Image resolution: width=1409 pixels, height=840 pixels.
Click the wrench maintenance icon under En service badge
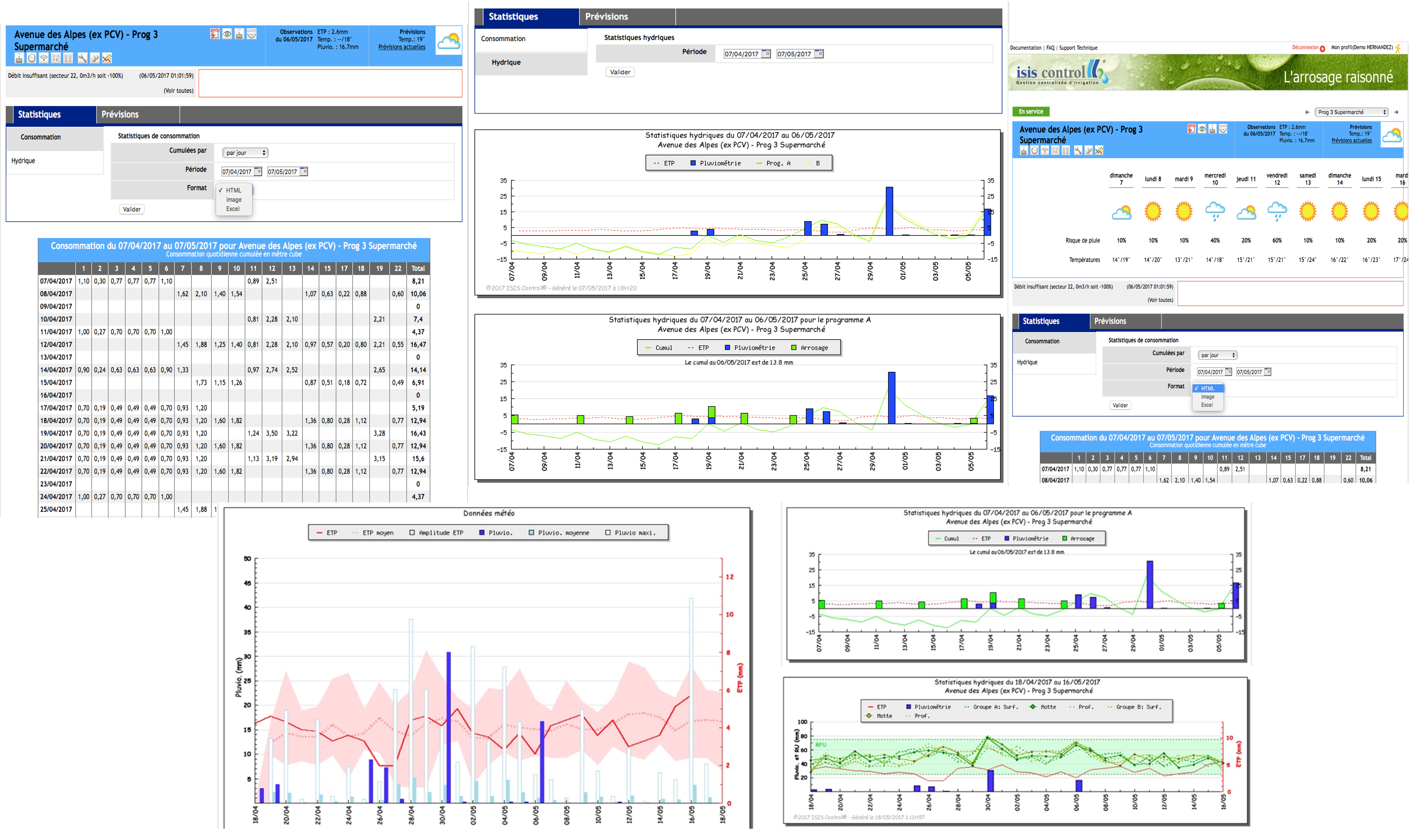pos(1078,151)
